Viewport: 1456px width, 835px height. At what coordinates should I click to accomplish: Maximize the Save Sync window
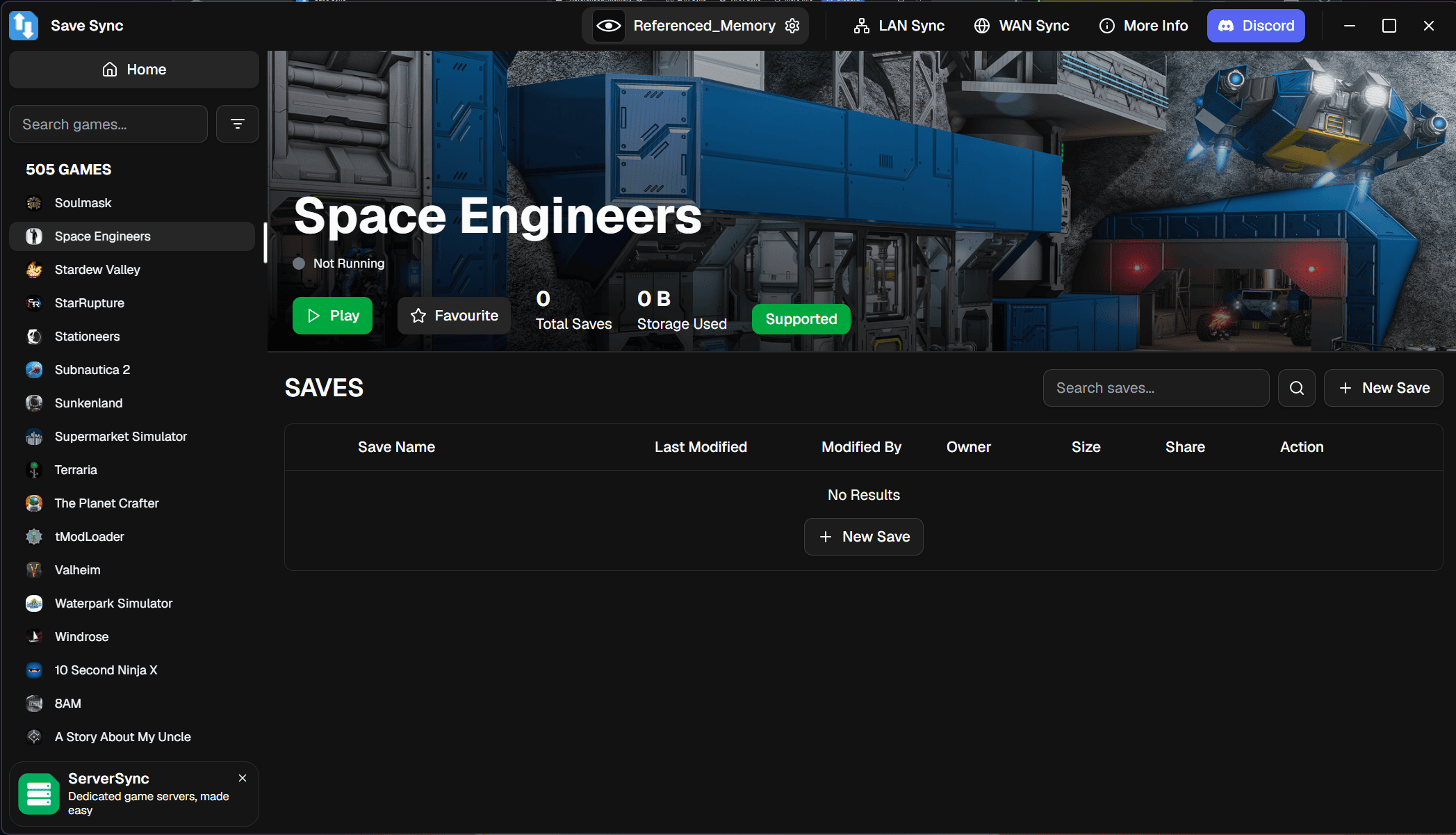point(1389,26)
